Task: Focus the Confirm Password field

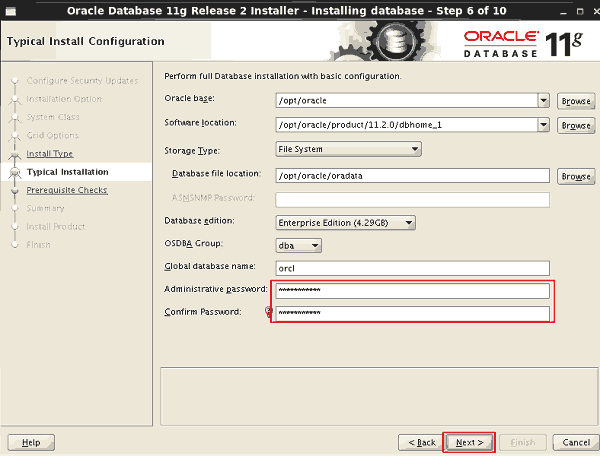Action: [x=412, y=314]
